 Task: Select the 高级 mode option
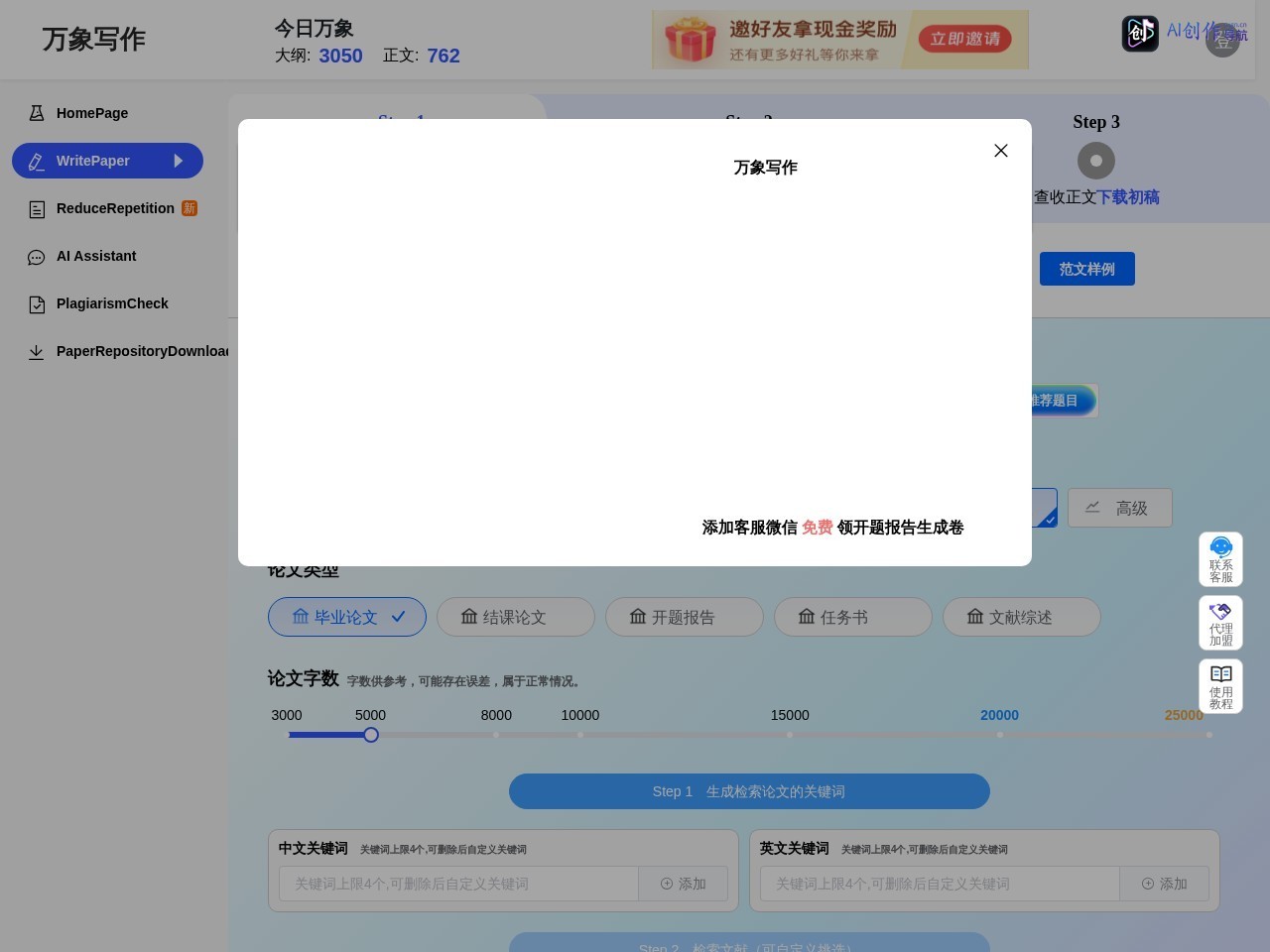point(1120,508)
